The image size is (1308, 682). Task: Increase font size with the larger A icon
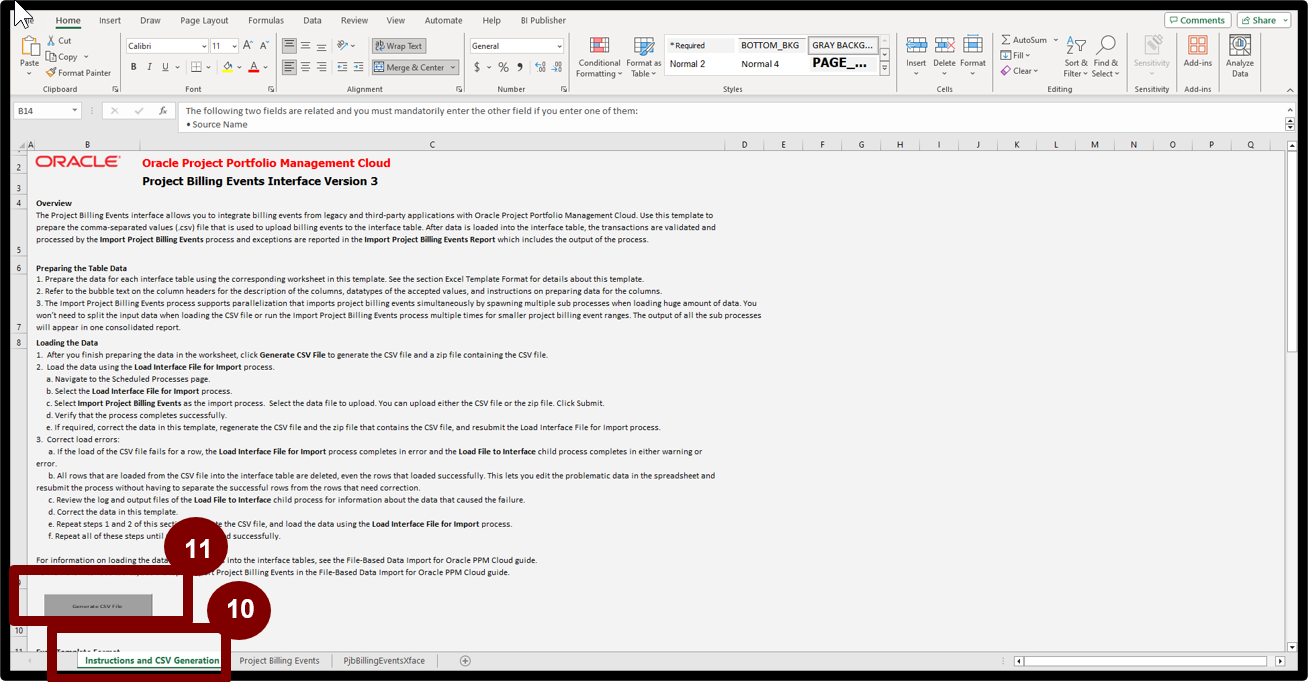point(249,46)
